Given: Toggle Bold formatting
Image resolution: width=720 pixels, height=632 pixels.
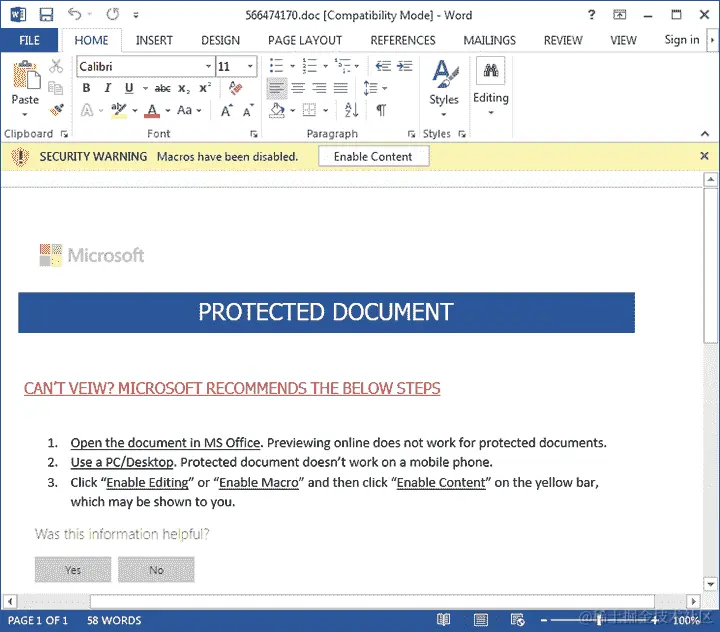Looking at the screenshot, I should pos(86,88).
